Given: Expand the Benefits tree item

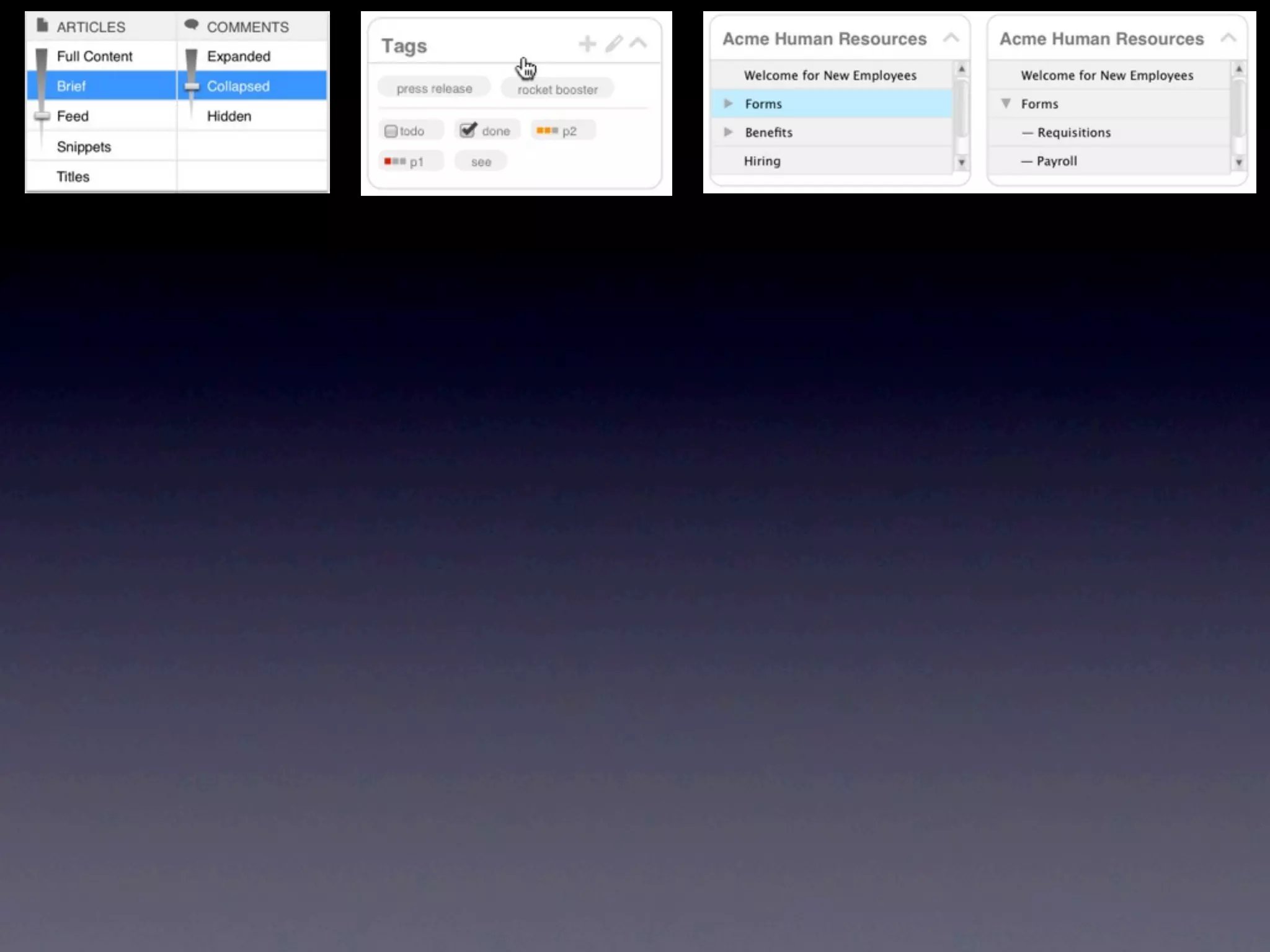Looking at the screenshot, I should click(729, 132).
